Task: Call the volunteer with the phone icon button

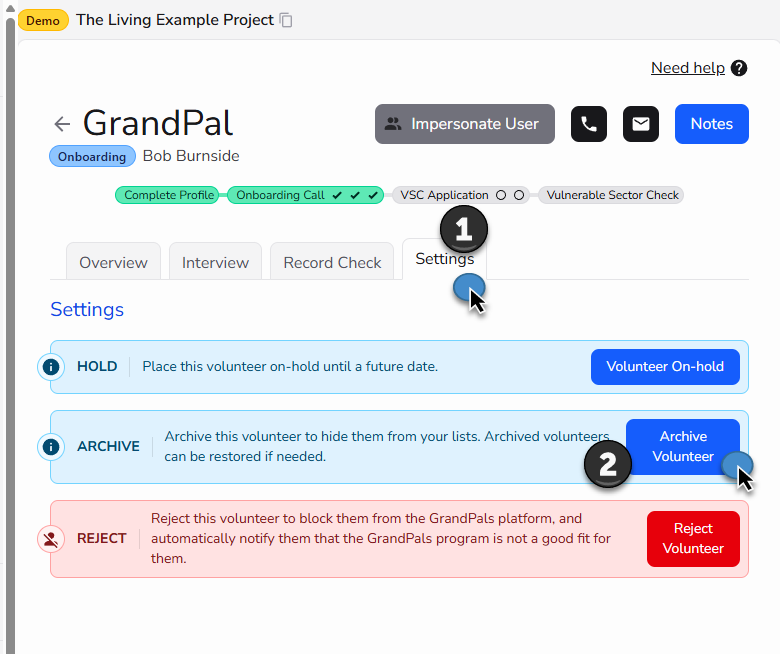Action: pyautogui.click(x=588, y=124)
